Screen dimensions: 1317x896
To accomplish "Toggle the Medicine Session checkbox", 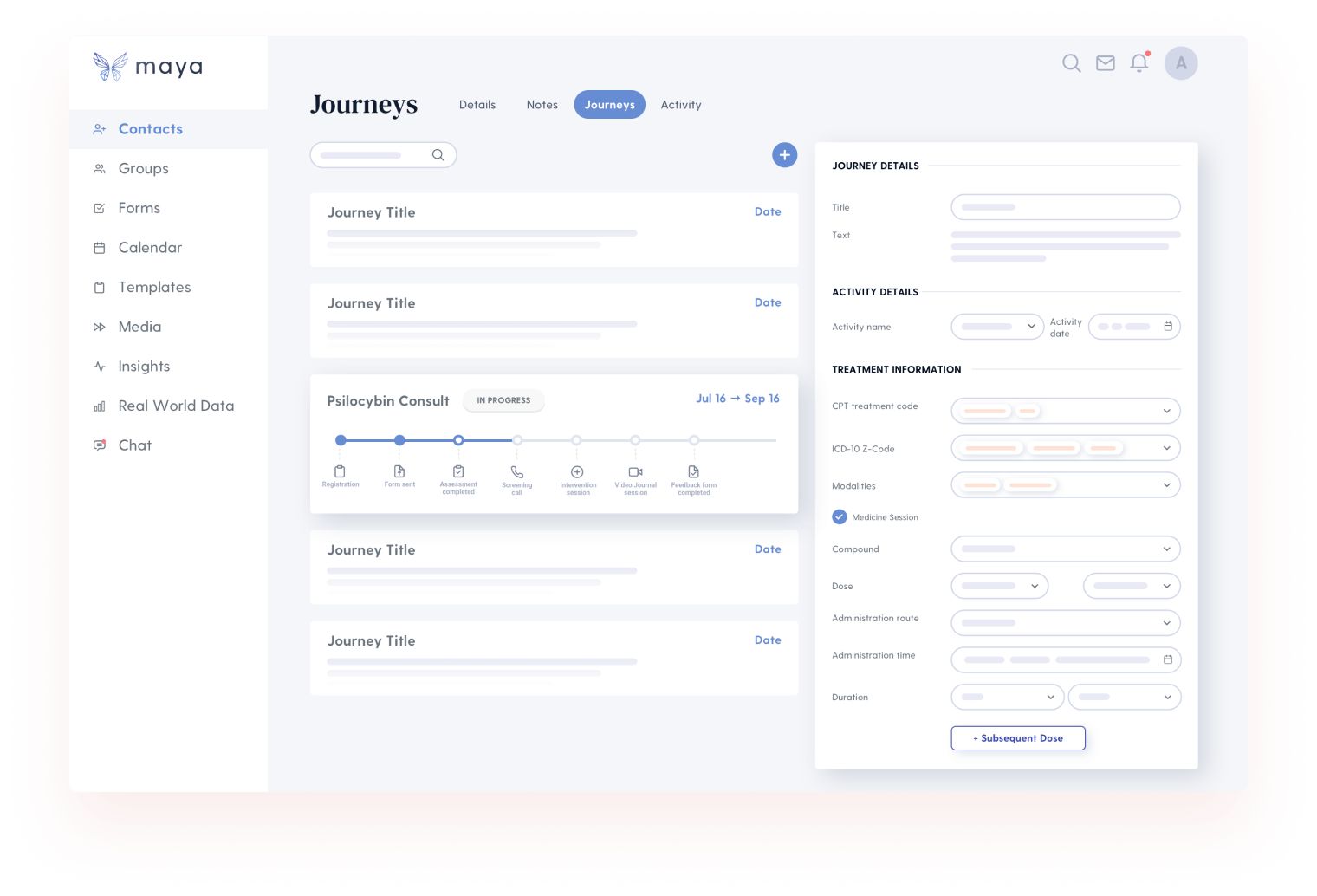I will click(840, 516).
